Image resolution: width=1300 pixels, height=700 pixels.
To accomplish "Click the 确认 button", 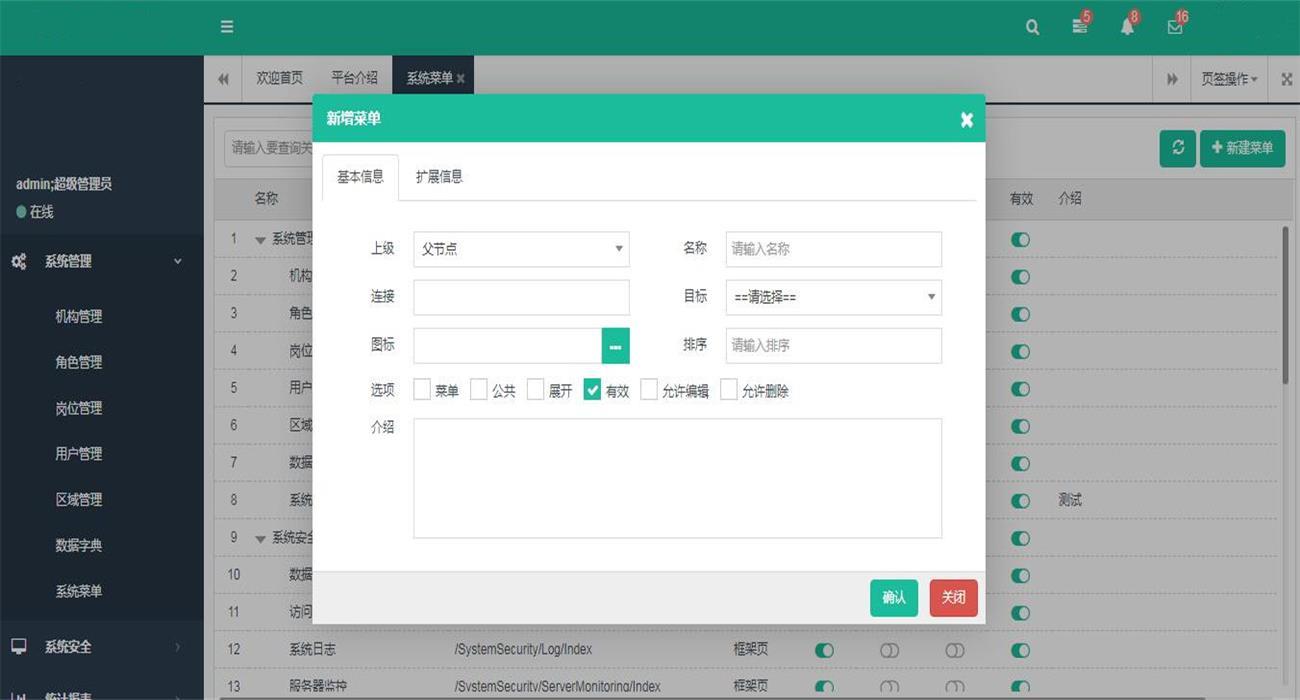I will pyautogui.click(x=893, y=598).
